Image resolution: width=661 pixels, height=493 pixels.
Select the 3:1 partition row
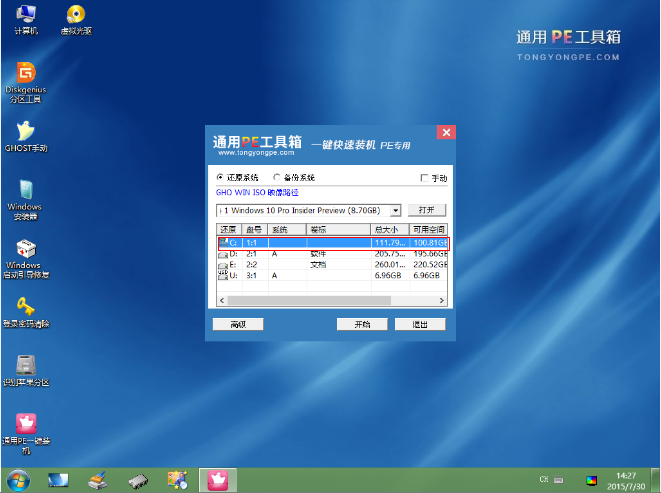pos(332,276)
